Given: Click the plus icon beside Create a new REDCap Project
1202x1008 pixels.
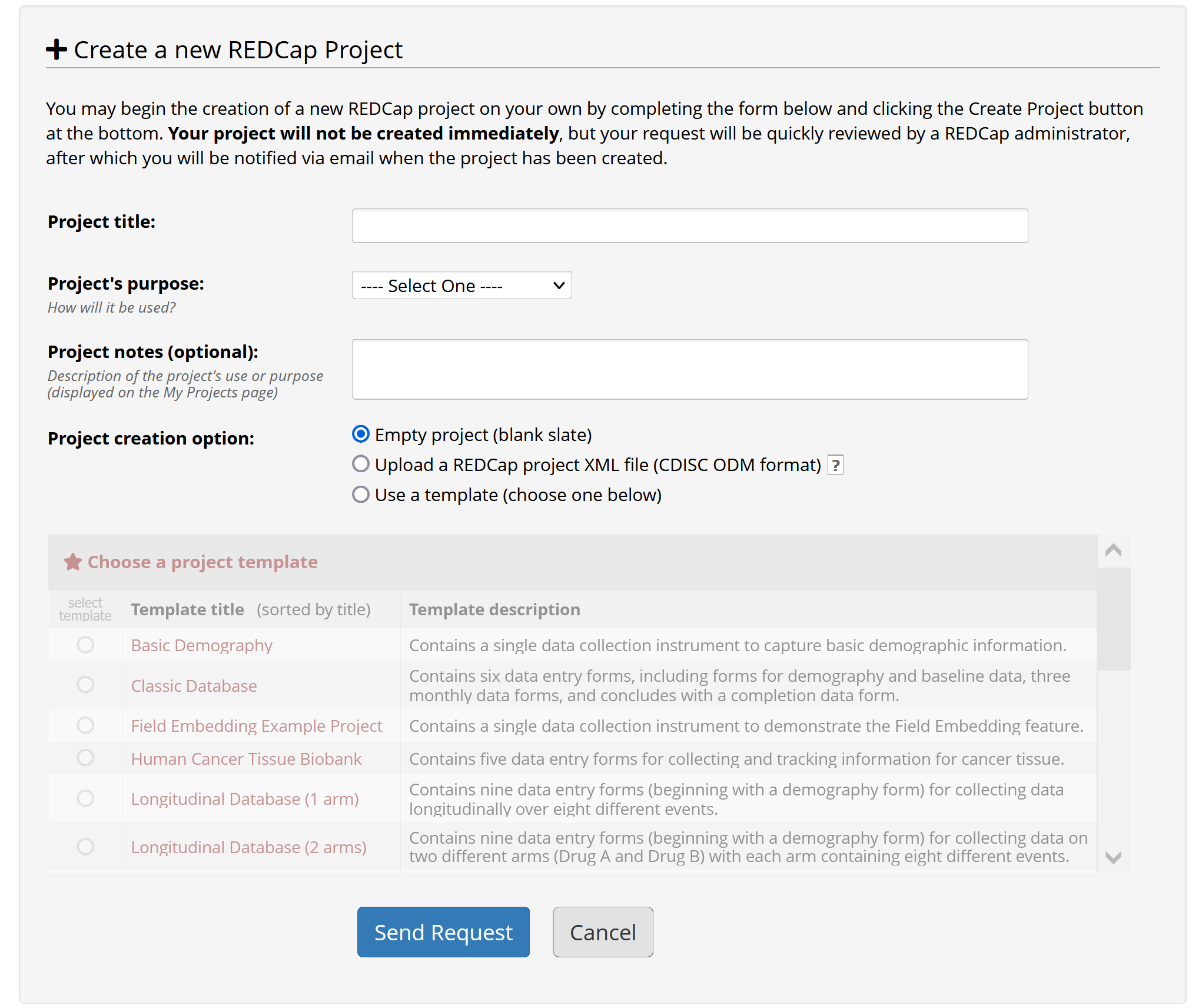Looking at the screenshot, I should point(57,49).
